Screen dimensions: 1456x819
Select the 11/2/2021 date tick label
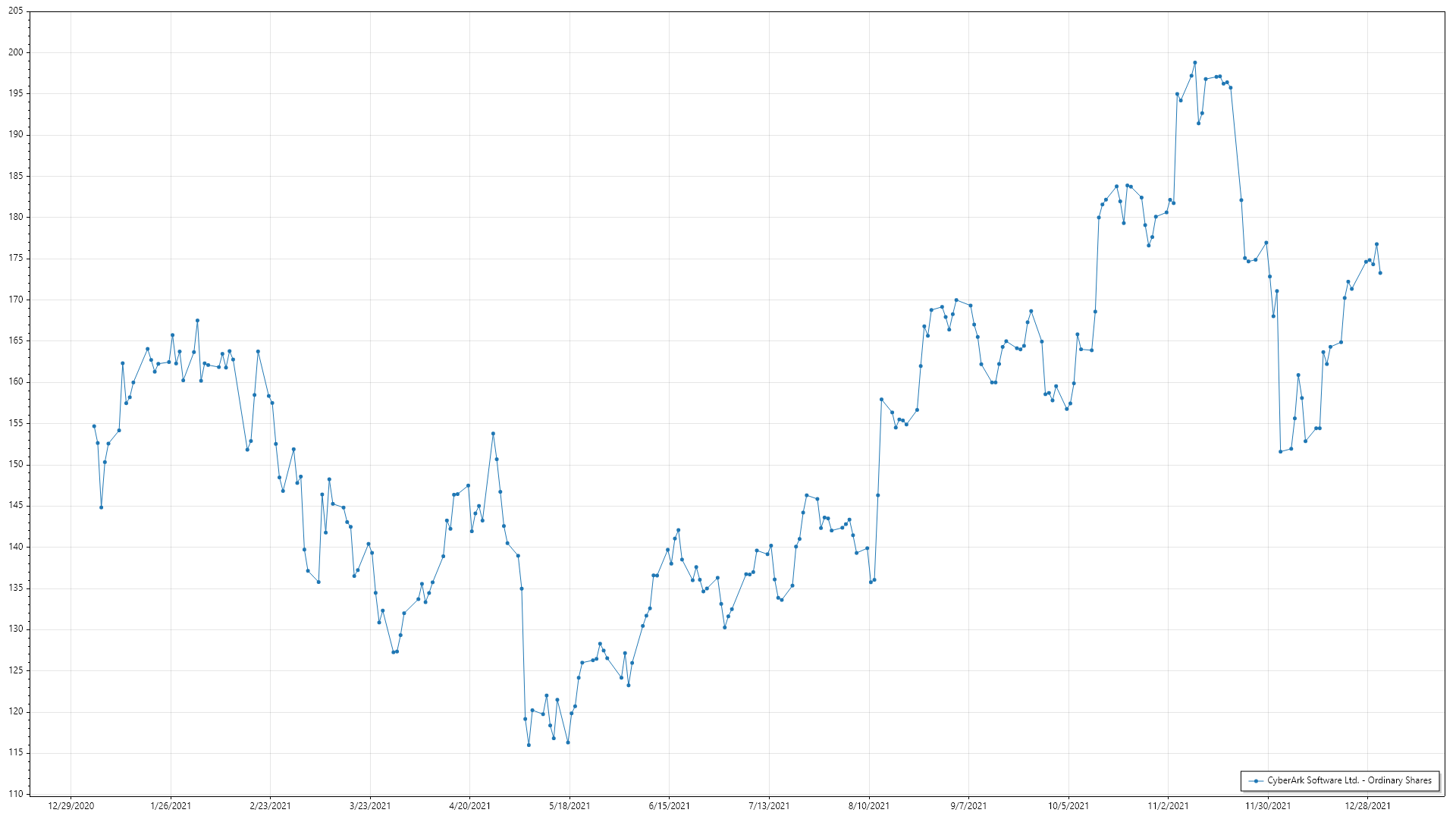tap(1168, 805)
